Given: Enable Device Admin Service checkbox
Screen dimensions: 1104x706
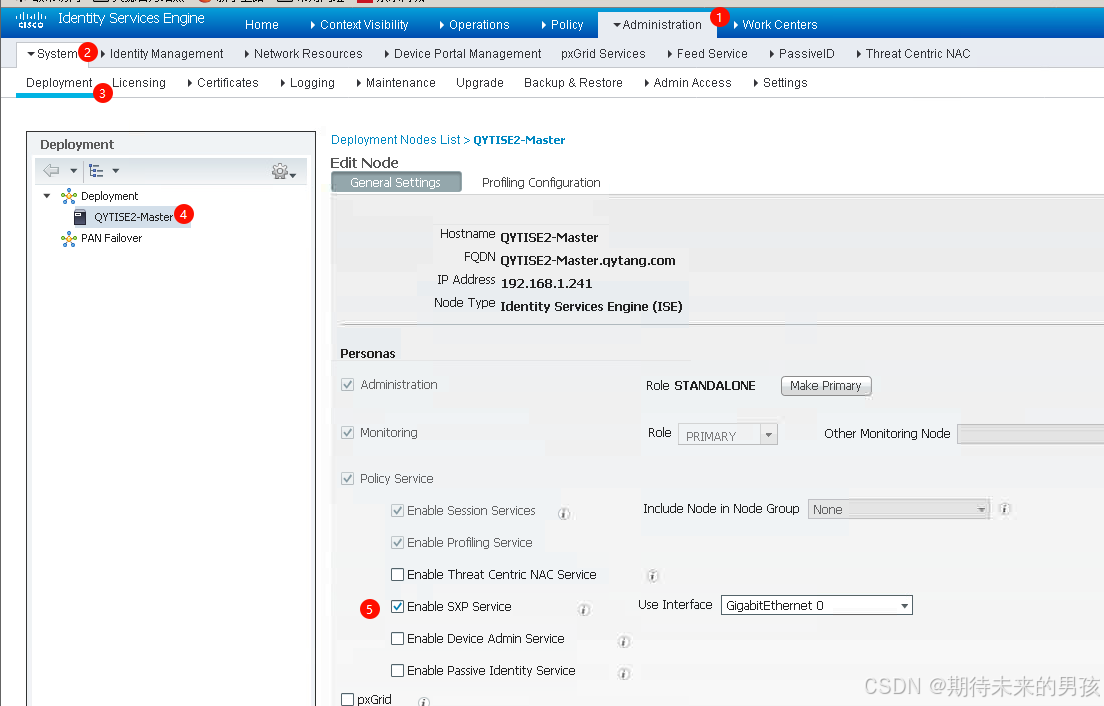Looking at the screenshot, I should (x=397, y=638).
